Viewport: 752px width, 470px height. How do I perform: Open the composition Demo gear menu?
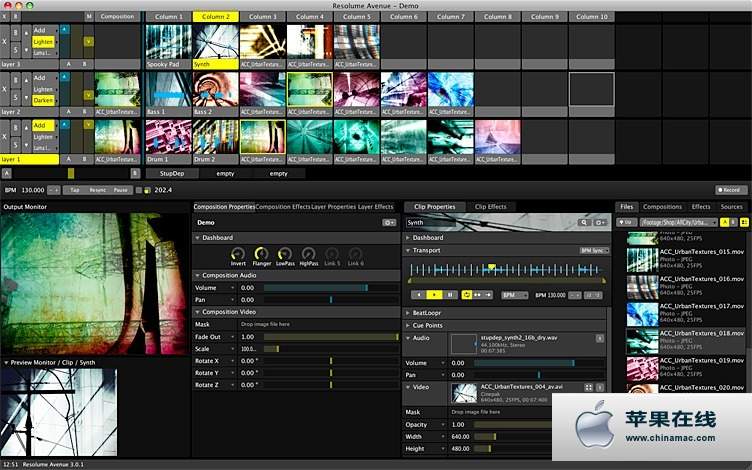tap(389, 223)
